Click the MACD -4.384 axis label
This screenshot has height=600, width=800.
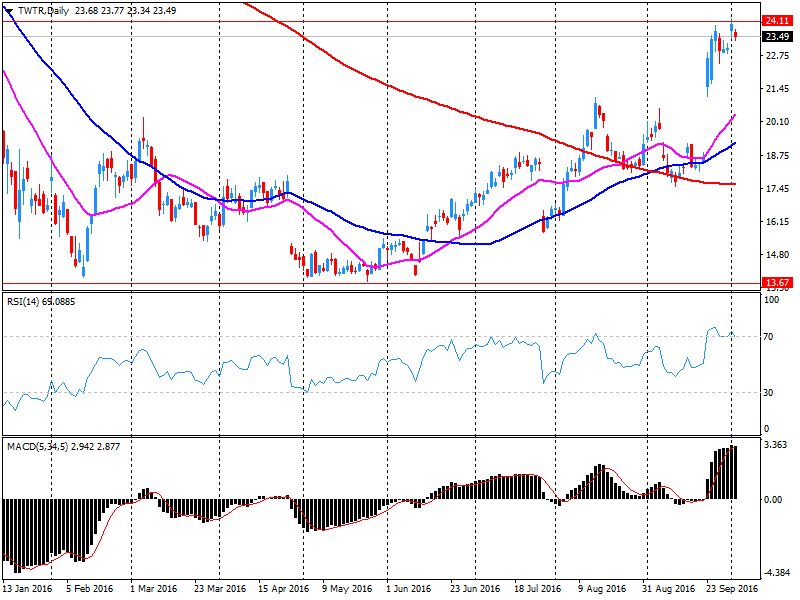(776, 572)
